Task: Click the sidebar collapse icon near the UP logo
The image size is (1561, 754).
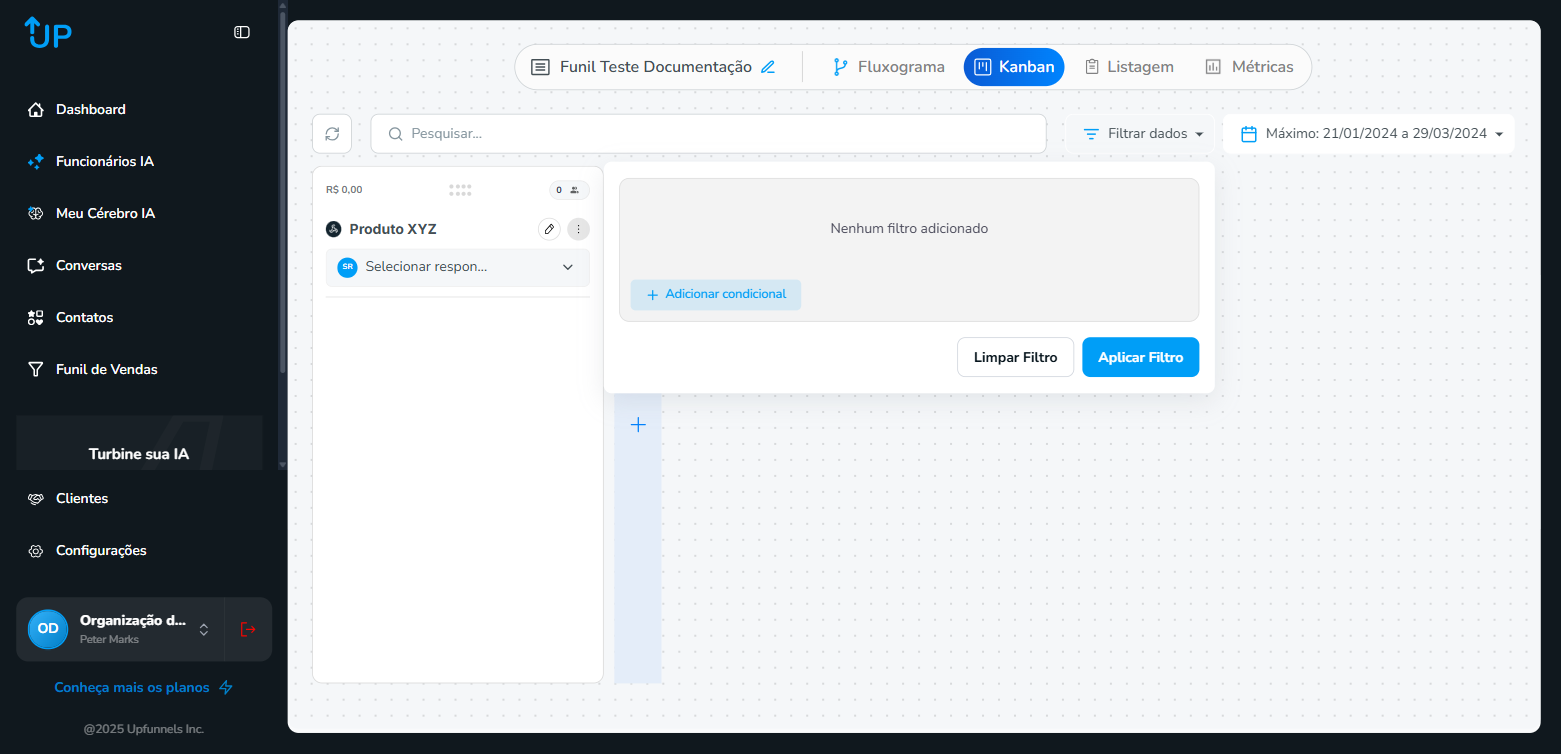Action: point(241,32)
